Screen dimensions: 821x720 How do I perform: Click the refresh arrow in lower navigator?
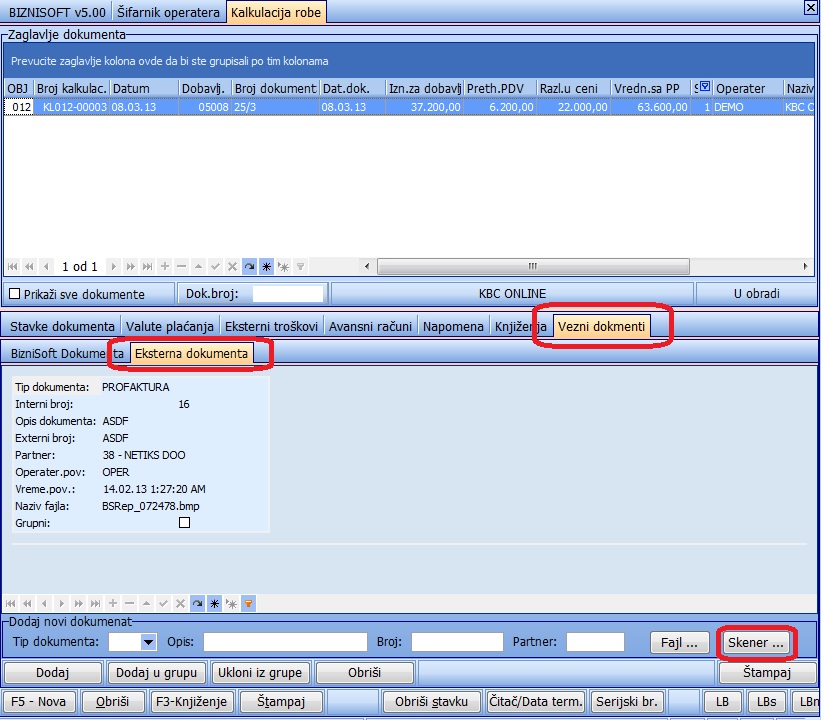197,604
